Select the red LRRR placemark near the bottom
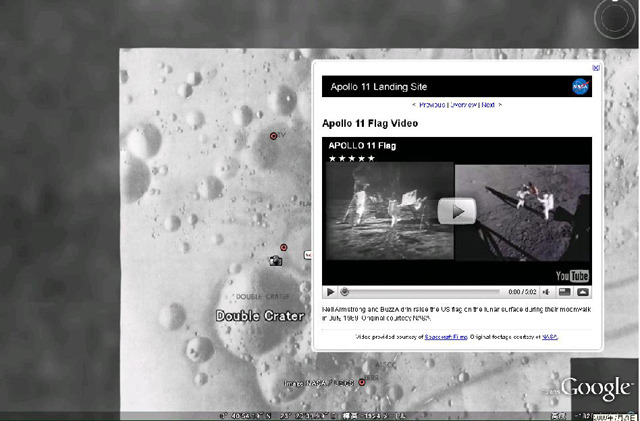640x421 pixels. click(x=362, y=382)
